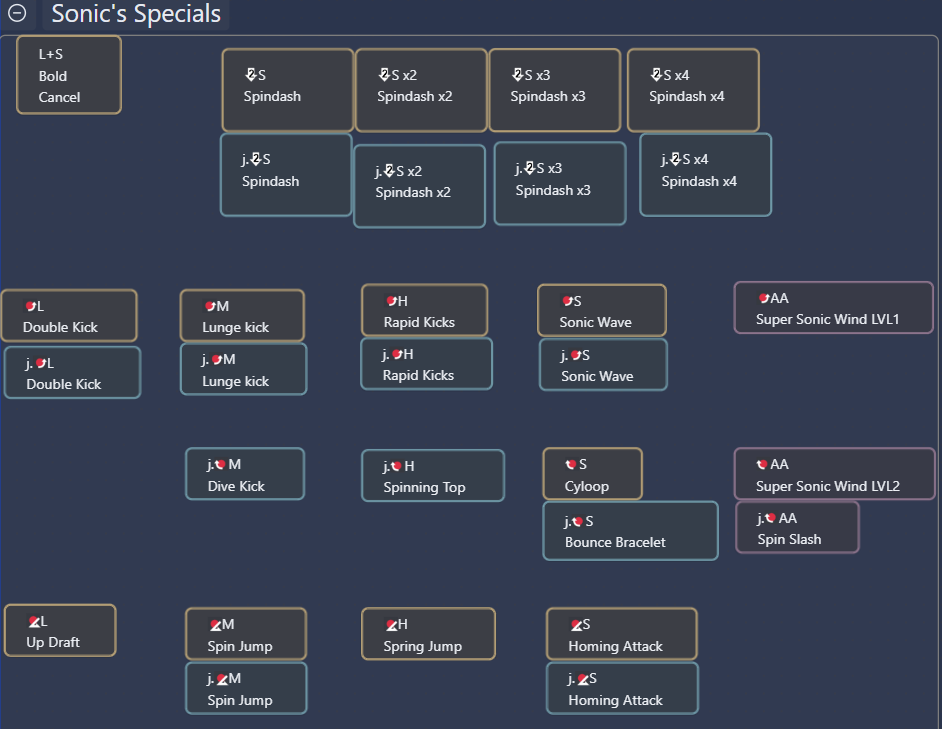This screenshot has width=942, height=729.
Task: Open the jumping j.H Rapid Kicks card
Action: [427, 364]
